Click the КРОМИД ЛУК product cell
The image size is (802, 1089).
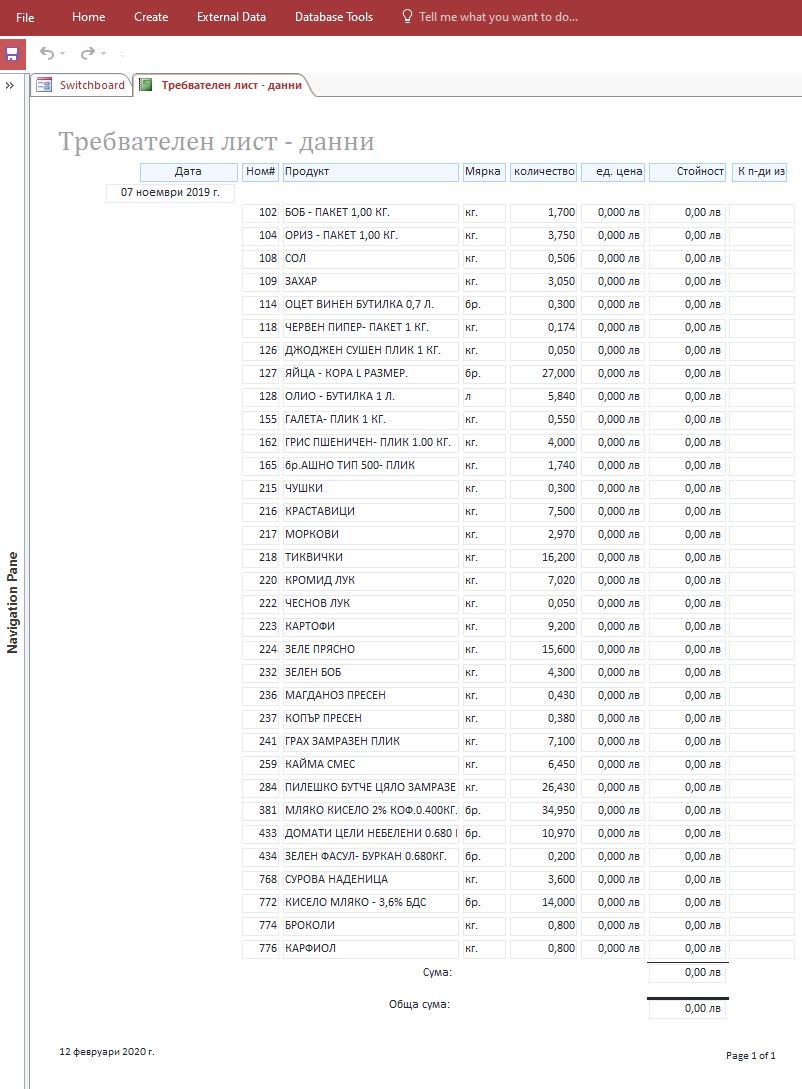click(371, 580)
